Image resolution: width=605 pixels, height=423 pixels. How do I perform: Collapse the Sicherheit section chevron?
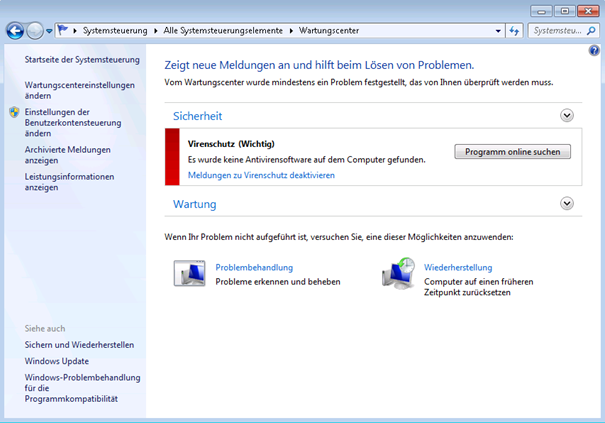pyautogui.click(x=567, y=115)
